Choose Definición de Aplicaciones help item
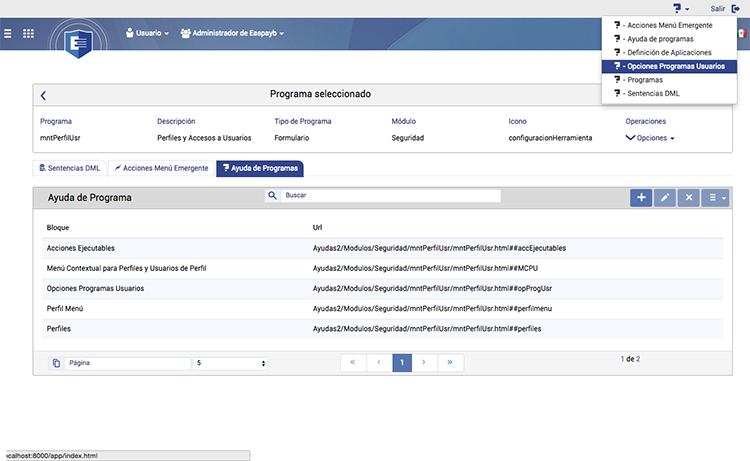The image size is (750, 461). click(662, 52)
